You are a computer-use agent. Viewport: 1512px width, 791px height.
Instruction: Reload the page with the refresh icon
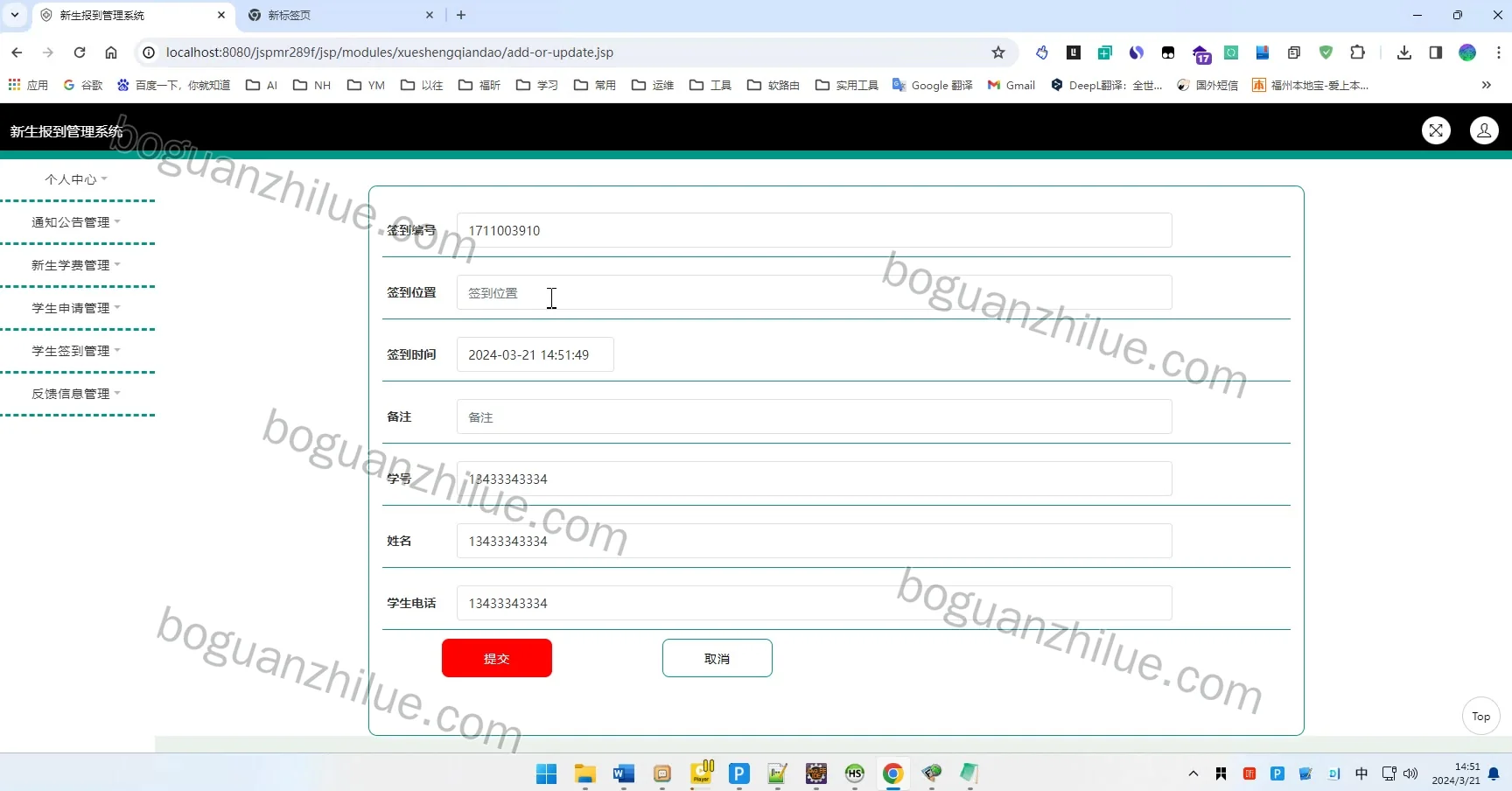(80, 52)
